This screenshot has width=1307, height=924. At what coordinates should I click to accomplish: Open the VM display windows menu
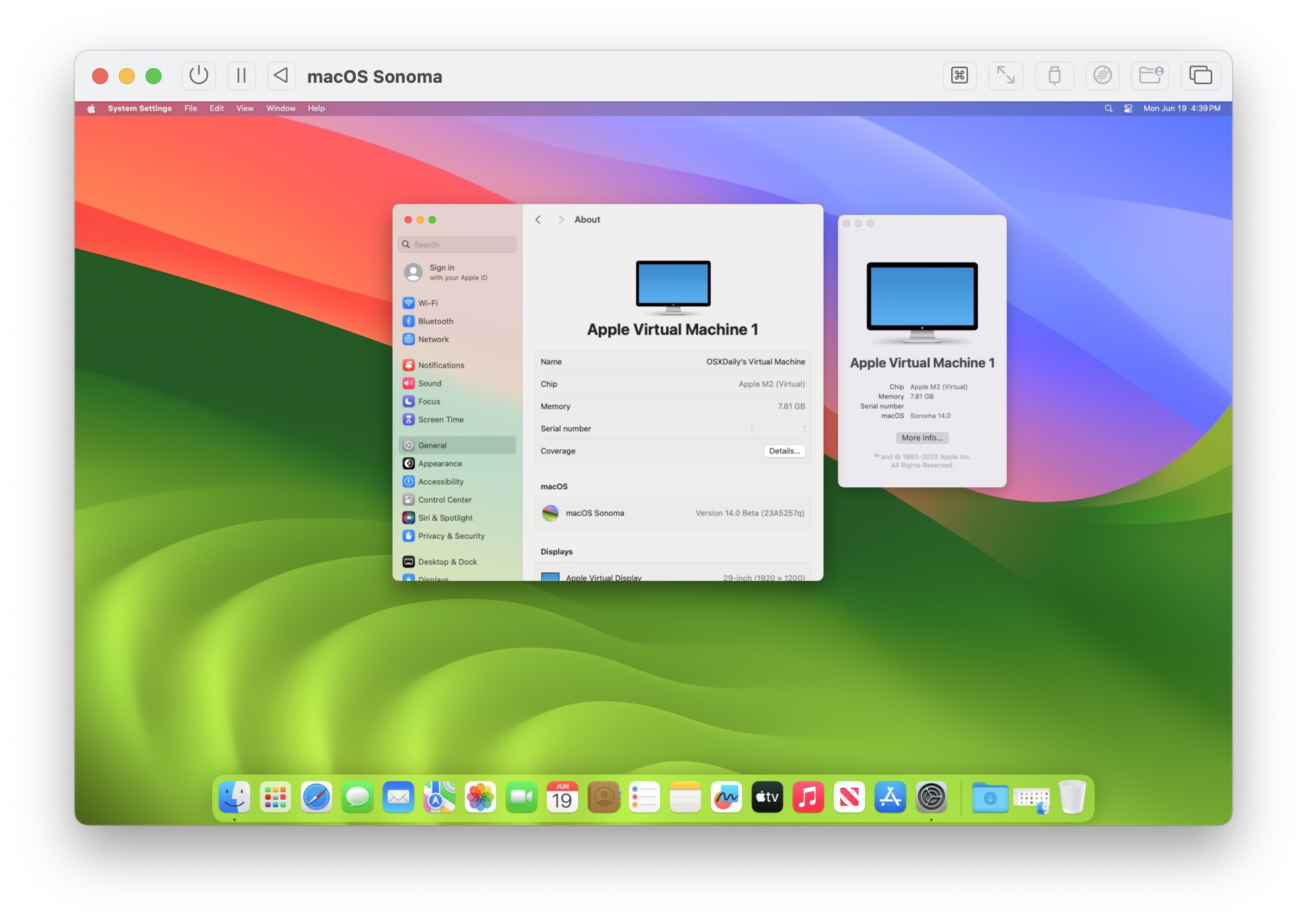pyautogui.click(x=1200, y=75)
